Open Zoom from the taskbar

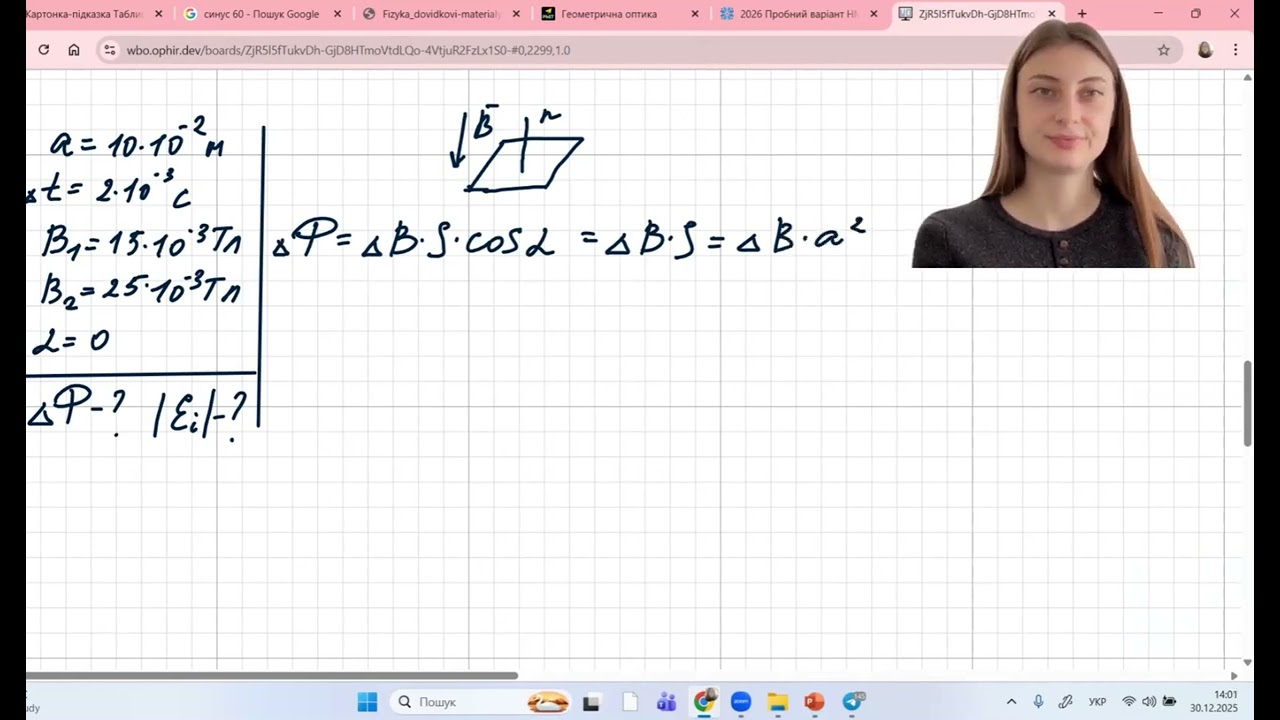741,702
